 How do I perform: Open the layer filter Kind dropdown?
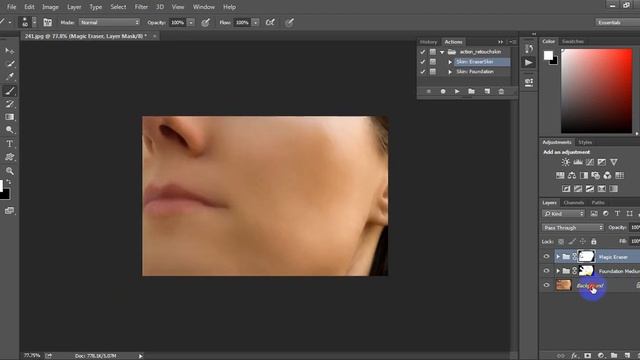(x=563, y=213)
